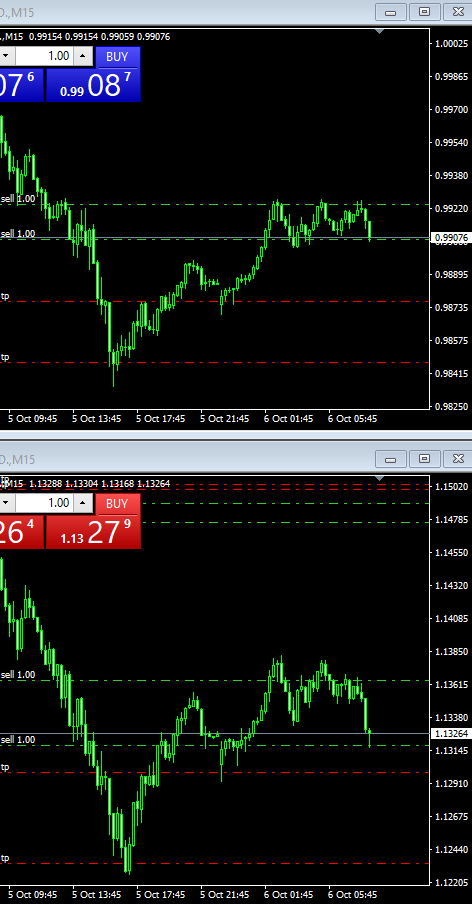The height and width of the screenshot is (904, 472).
Task: Click the blue BUY button in upper chart
Action: pyautogui.click(x=117, y=56)
